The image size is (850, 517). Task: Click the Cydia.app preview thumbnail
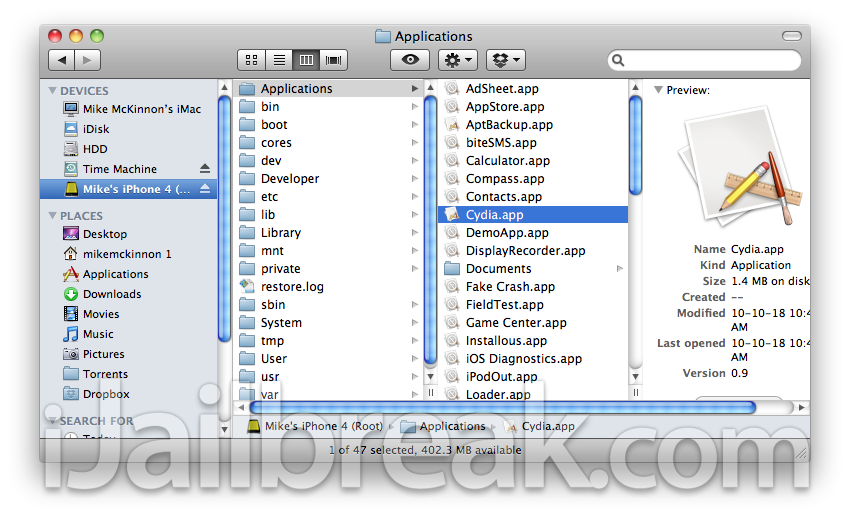[740, 167]
